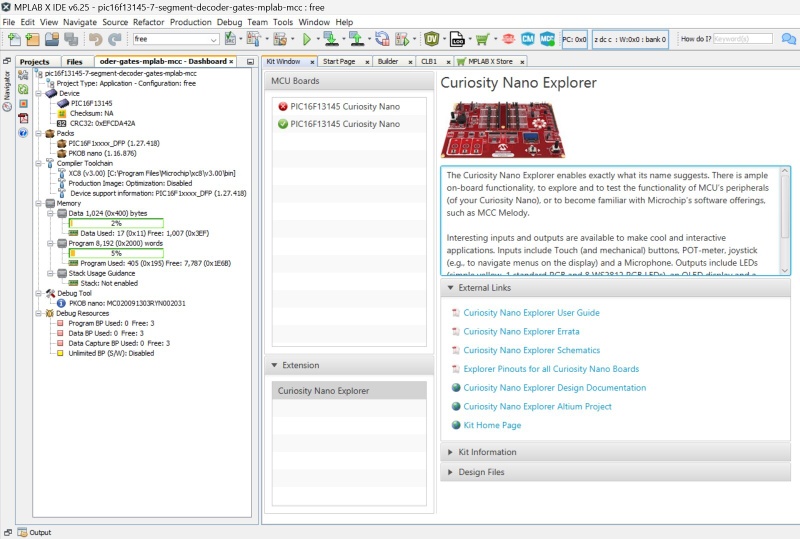
Task: Open the Run Project dropdown arrow
Action: tap(318, 39)
